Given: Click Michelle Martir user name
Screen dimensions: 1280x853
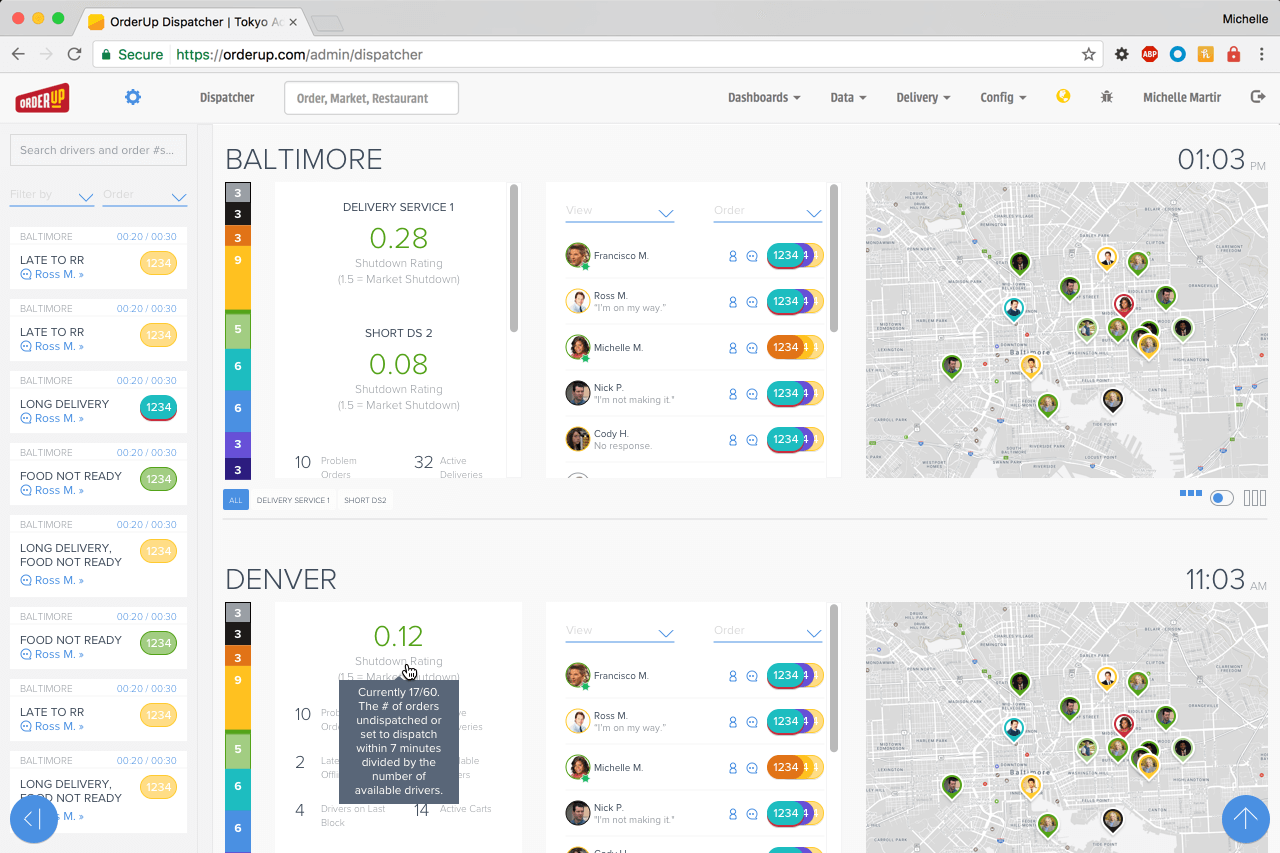Looking at the screenshot, I should click(x=1182, y=98).
